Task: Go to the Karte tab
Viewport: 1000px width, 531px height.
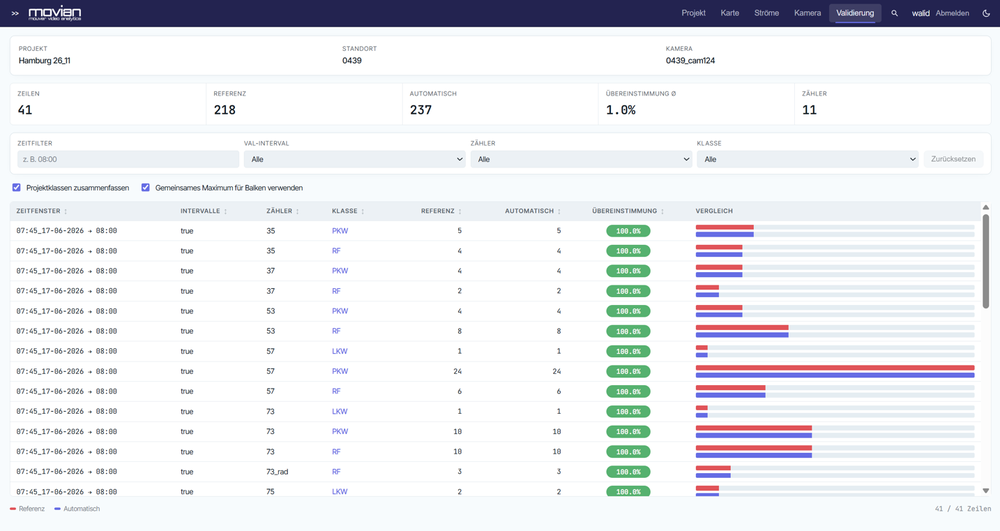Action: (730, 13)
